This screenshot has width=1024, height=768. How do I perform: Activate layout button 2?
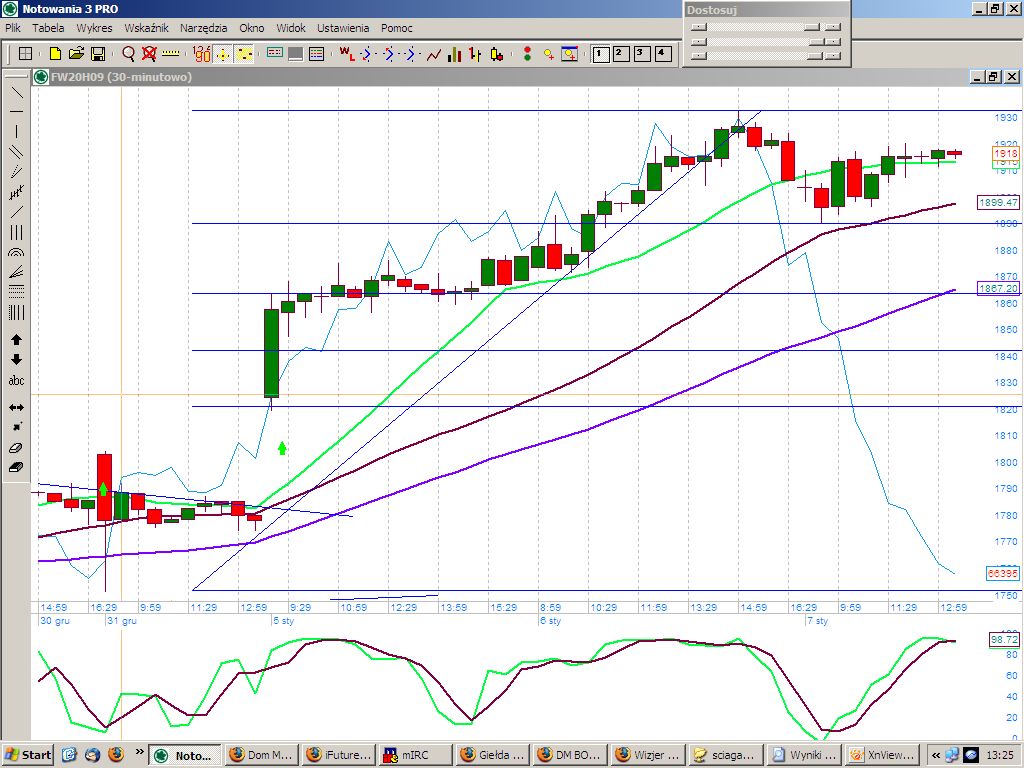tap(620, 54)
